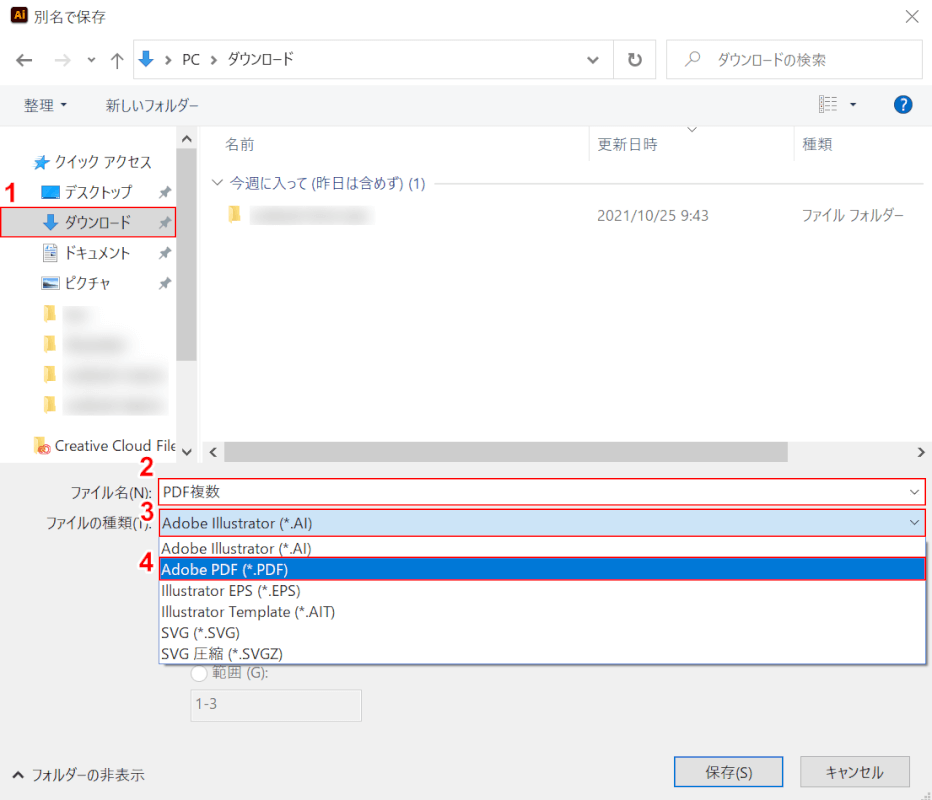Go up one folder level
This screenshot has height=800, width=932.
pyautogui.click(x=116, y=60)
